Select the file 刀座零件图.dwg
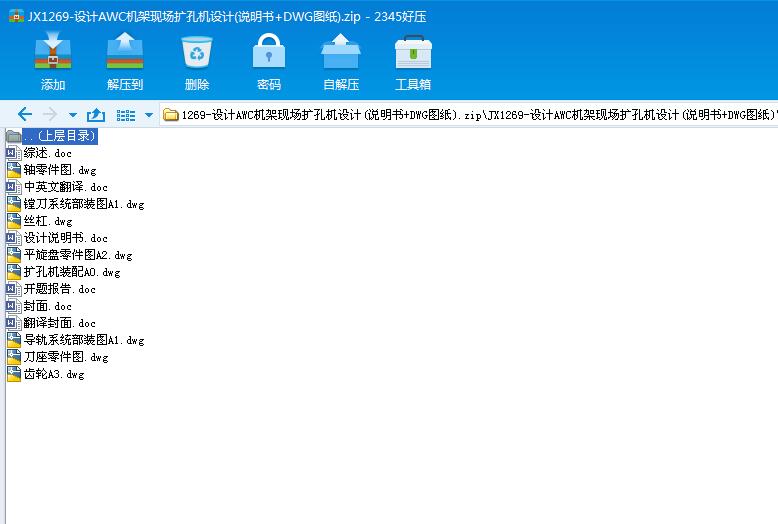This screenshot has width=778, height=524. point(66,356)
